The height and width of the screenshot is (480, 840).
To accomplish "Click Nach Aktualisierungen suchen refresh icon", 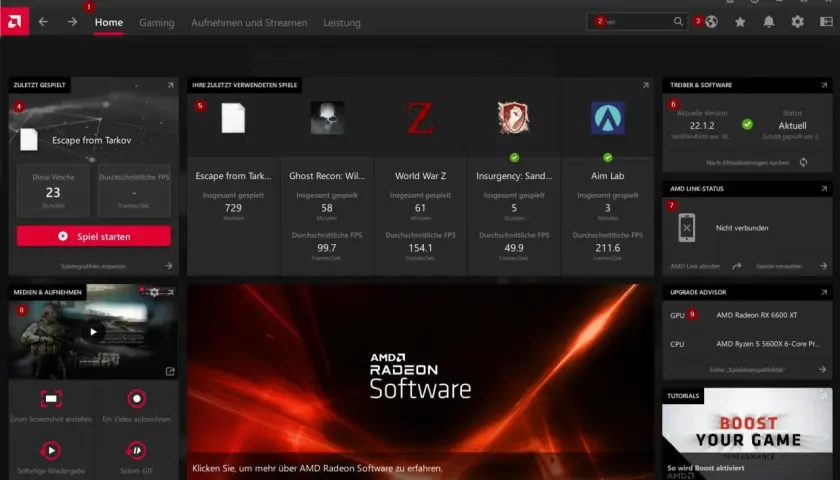I will 803,162.
